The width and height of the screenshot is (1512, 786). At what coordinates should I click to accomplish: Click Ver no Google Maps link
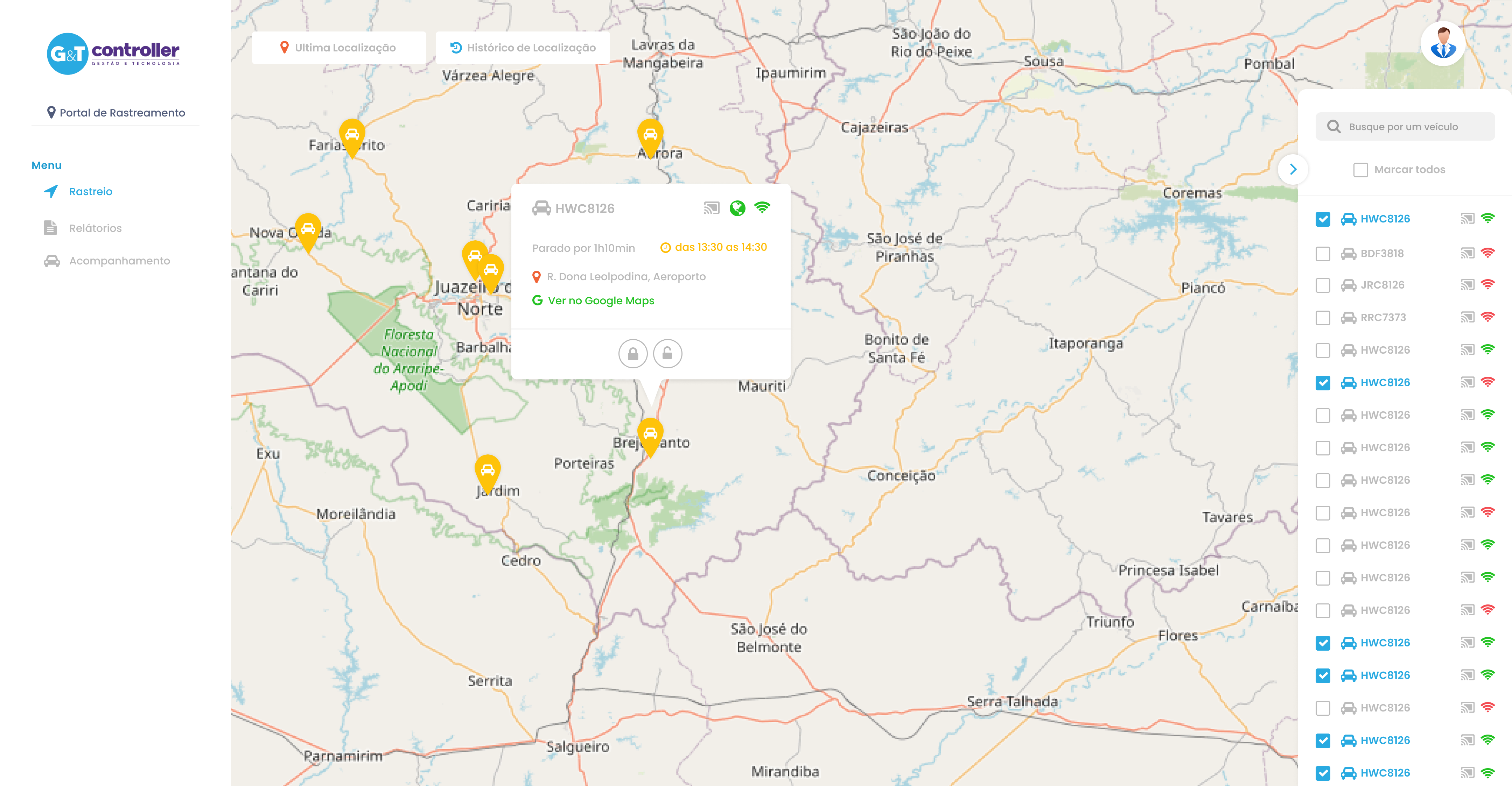click(x=601, y=301)
